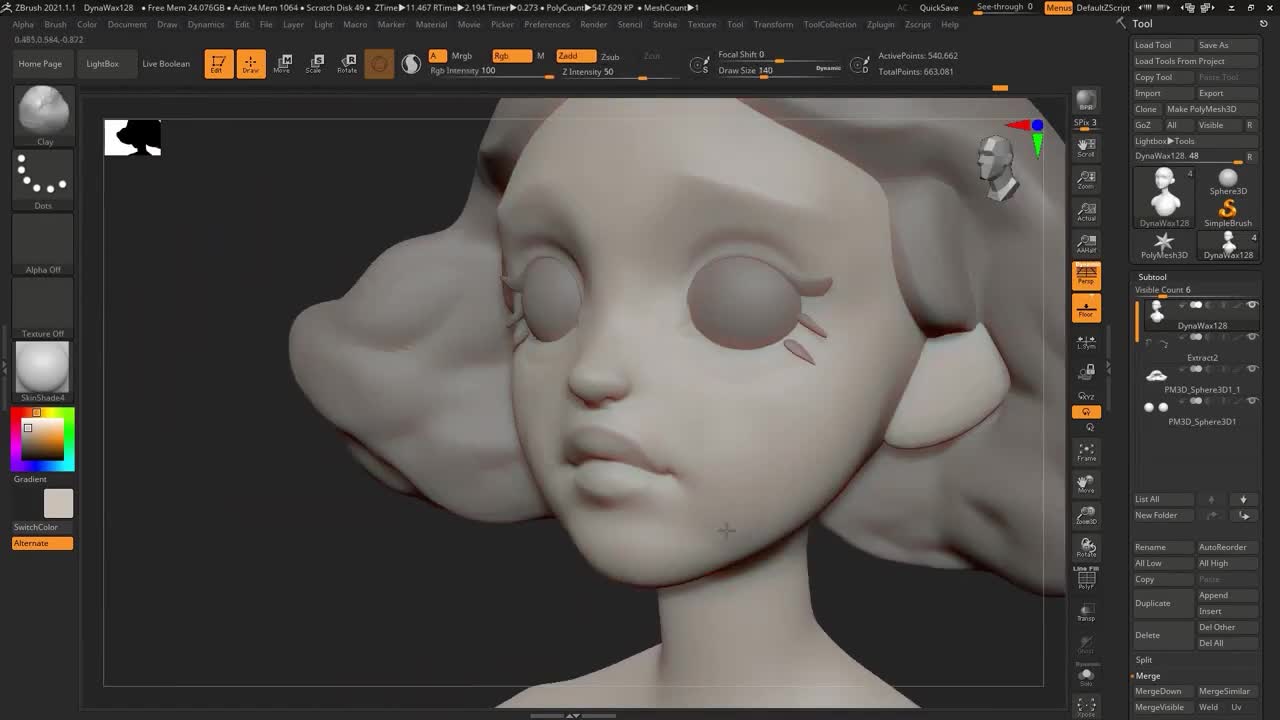Toggle the Rgb channel button
This screenshot has width=1280, height=720.
(511, 56)
